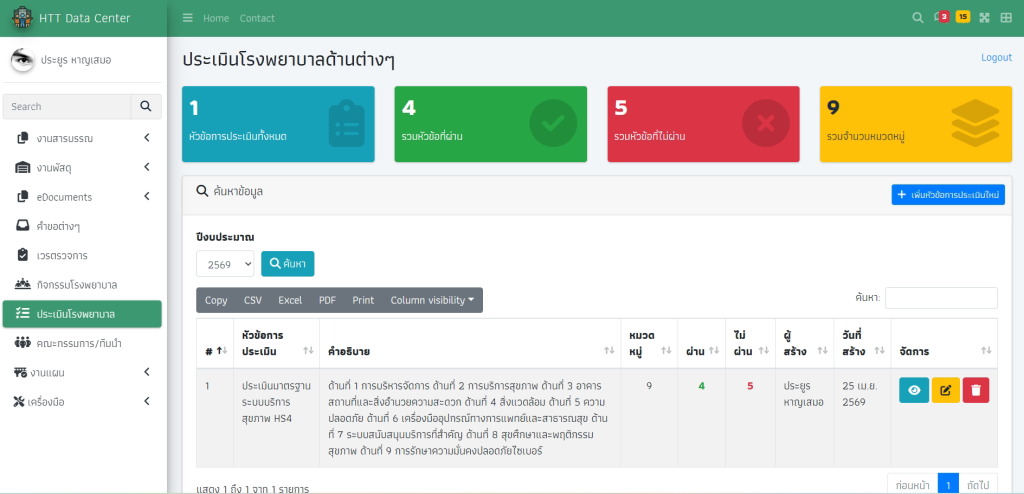Click the table search input field
This screenshot has width=1024, height=494.
(x=941, y=298)
